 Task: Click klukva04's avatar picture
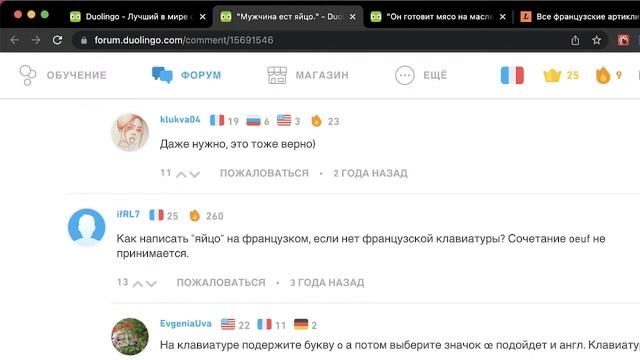[130, 132]
